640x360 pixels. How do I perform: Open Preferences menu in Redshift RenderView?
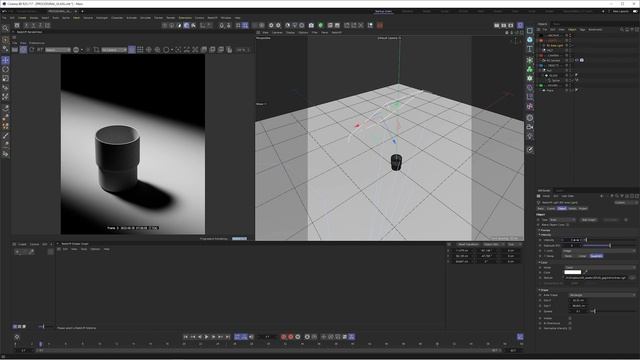tap(37, 43)
